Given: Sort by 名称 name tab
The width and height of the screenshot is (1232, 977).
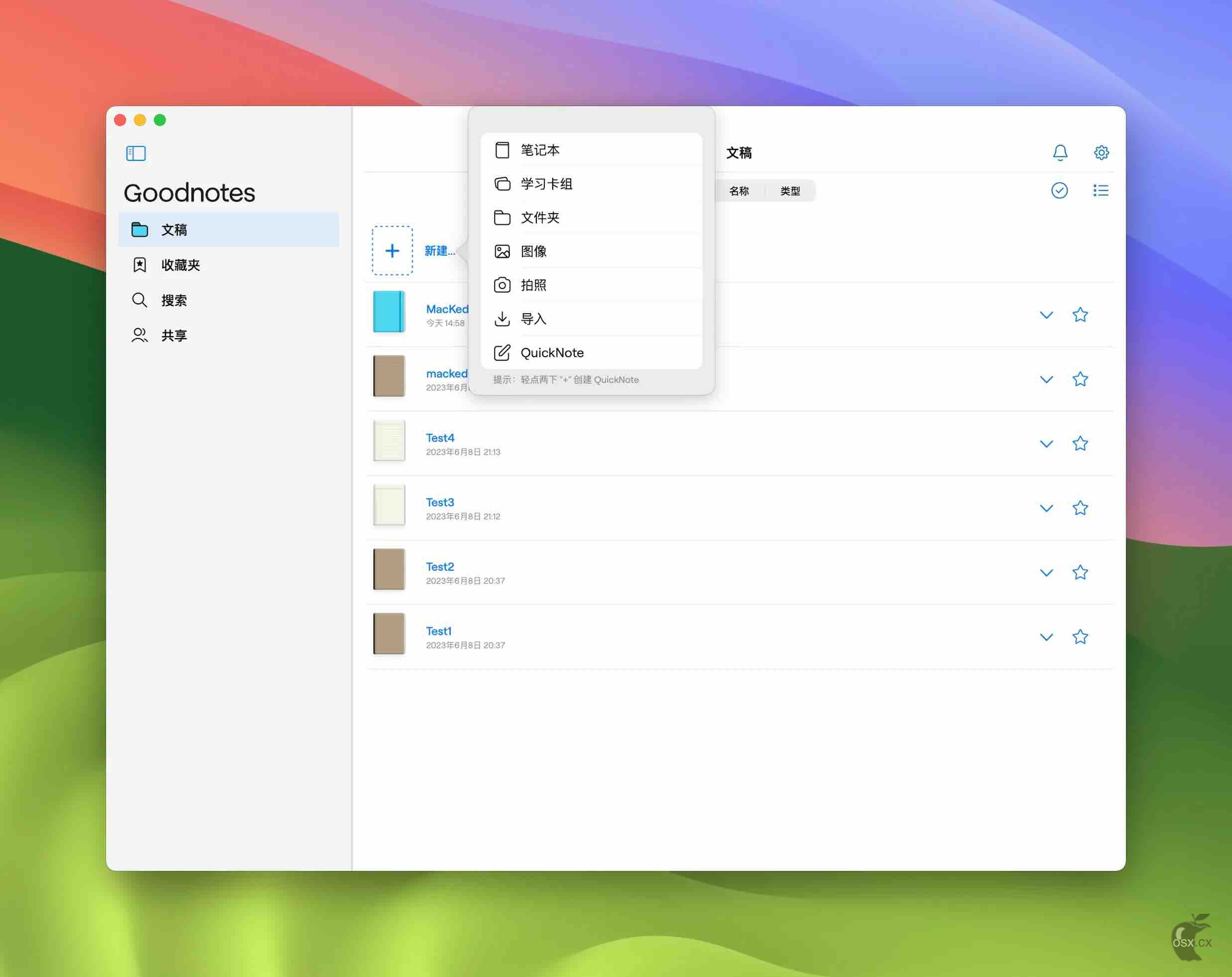Looking at the screenshot, I should click(739, 191).
